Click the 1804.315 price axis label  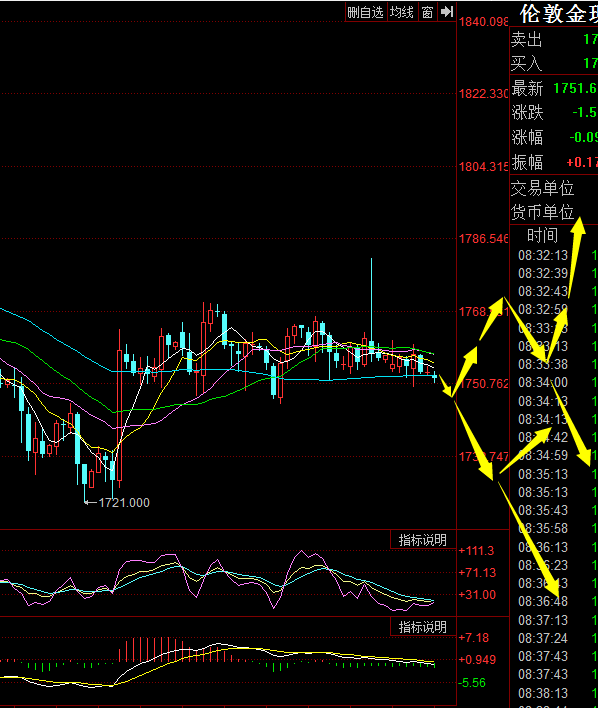click(483, 167)
